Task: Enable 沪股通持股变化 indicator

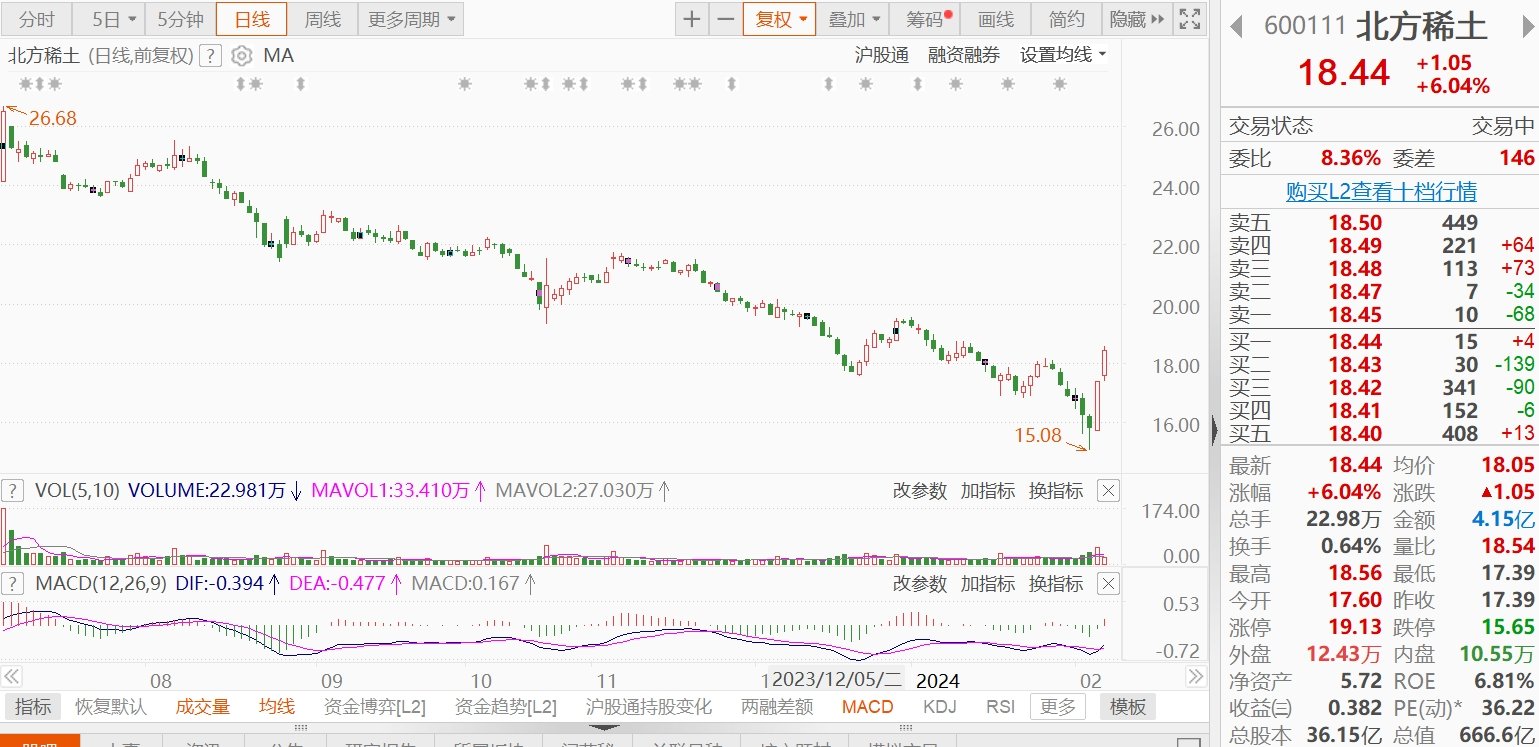Action: pyautogui.click(x=649, y=707)
